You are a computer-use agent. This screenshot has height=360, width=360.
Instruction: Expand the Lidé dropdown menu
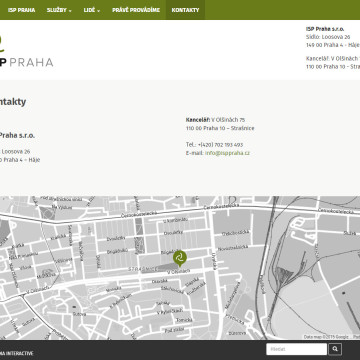(x=92, y=10)
